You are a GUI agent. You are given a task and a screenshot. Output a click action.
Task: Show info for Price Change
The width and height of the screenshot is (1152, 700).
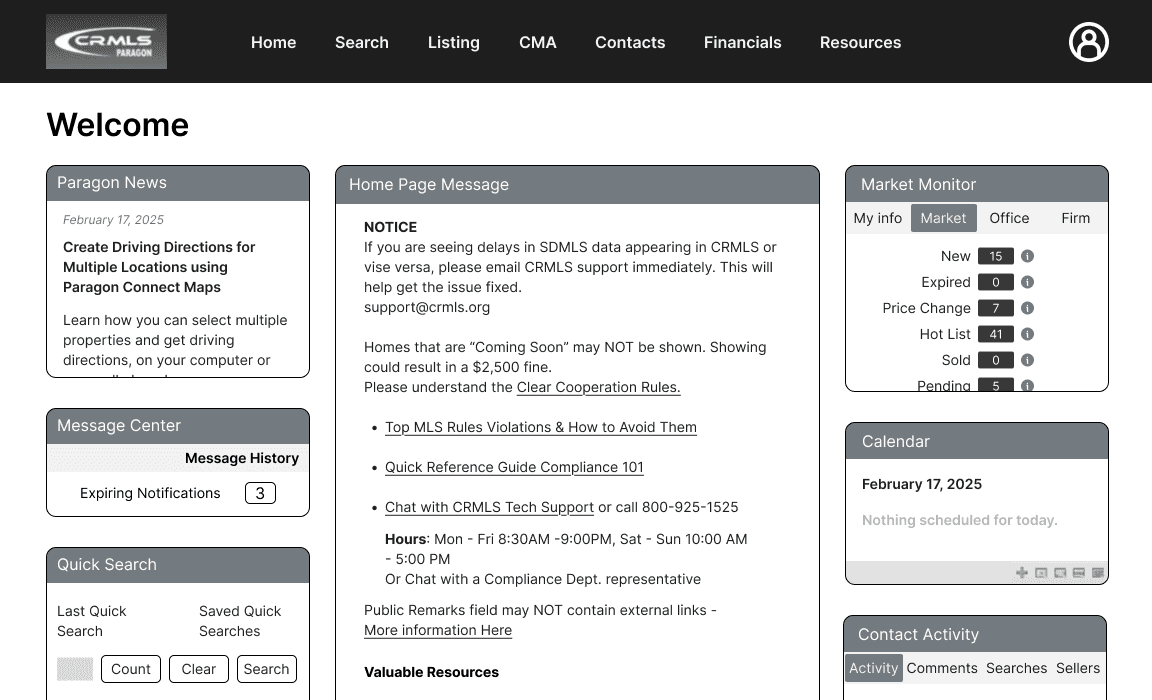(x=1027, y=308)
